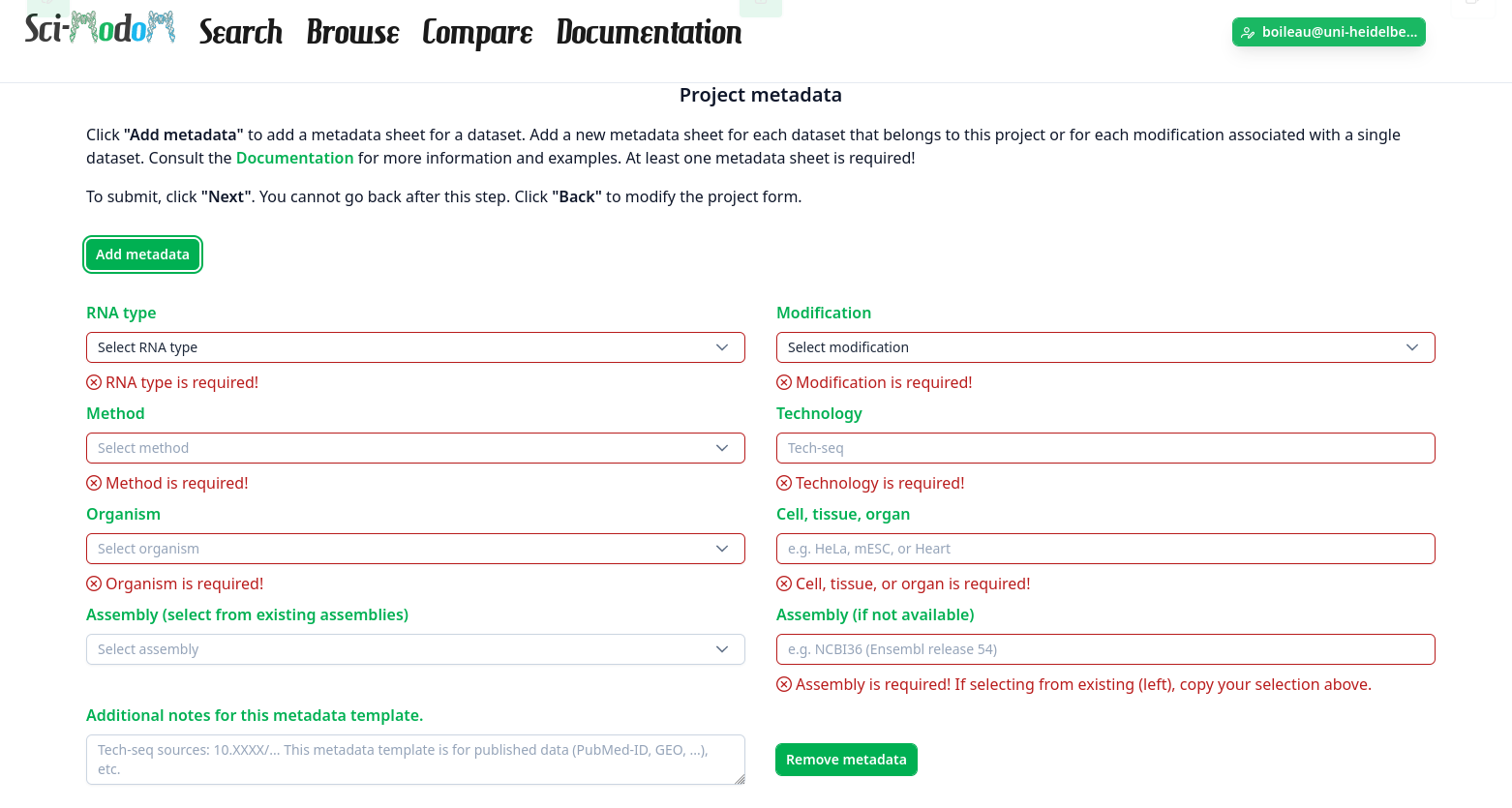
Task: Click into the Cell, tissue, organ field
Action: click(x=1105, y=549)
